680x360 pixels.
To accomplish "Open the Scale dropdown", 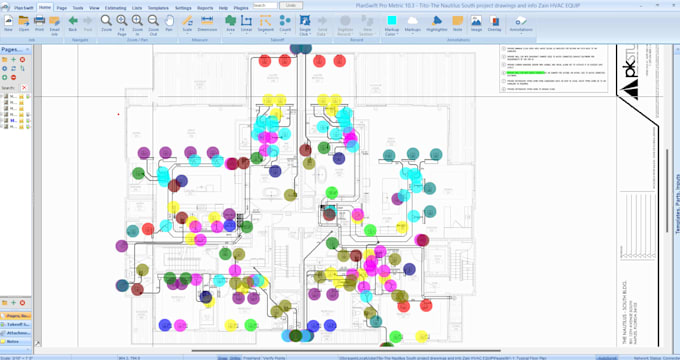I will click(187, 33).
